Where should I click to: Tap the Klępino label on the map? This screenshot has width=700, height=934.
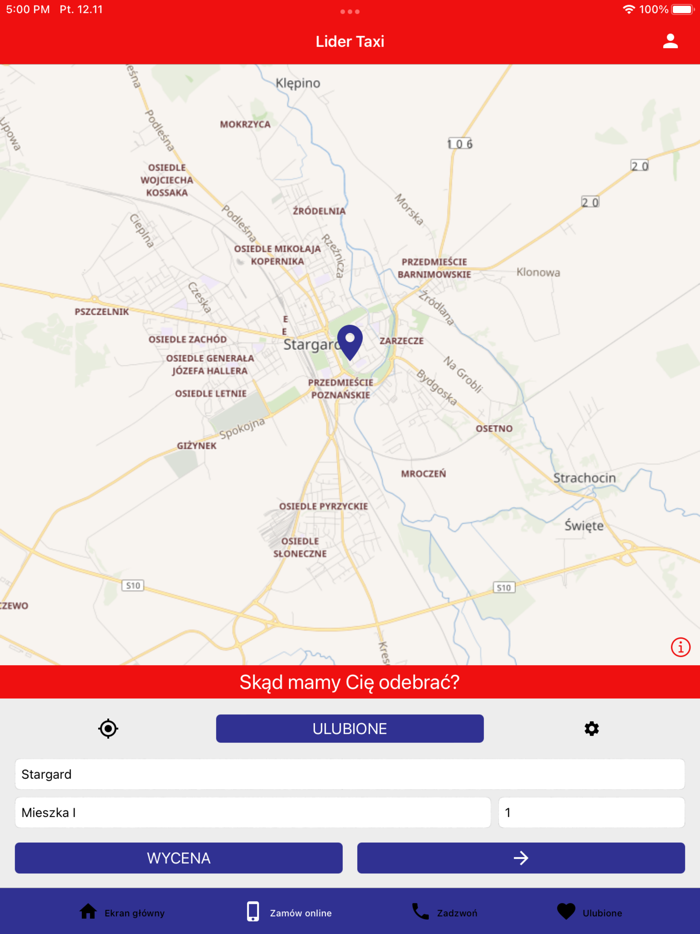(x=298, y=83)
